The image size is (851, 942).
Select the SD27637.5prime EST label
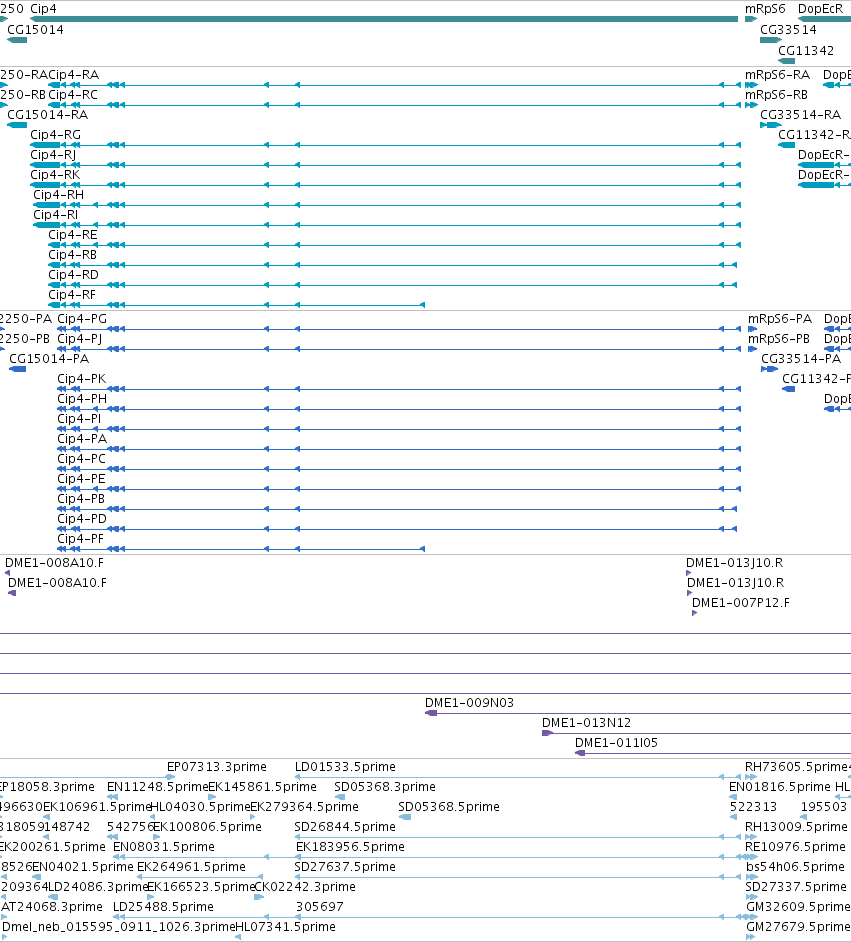click(345, 866)
